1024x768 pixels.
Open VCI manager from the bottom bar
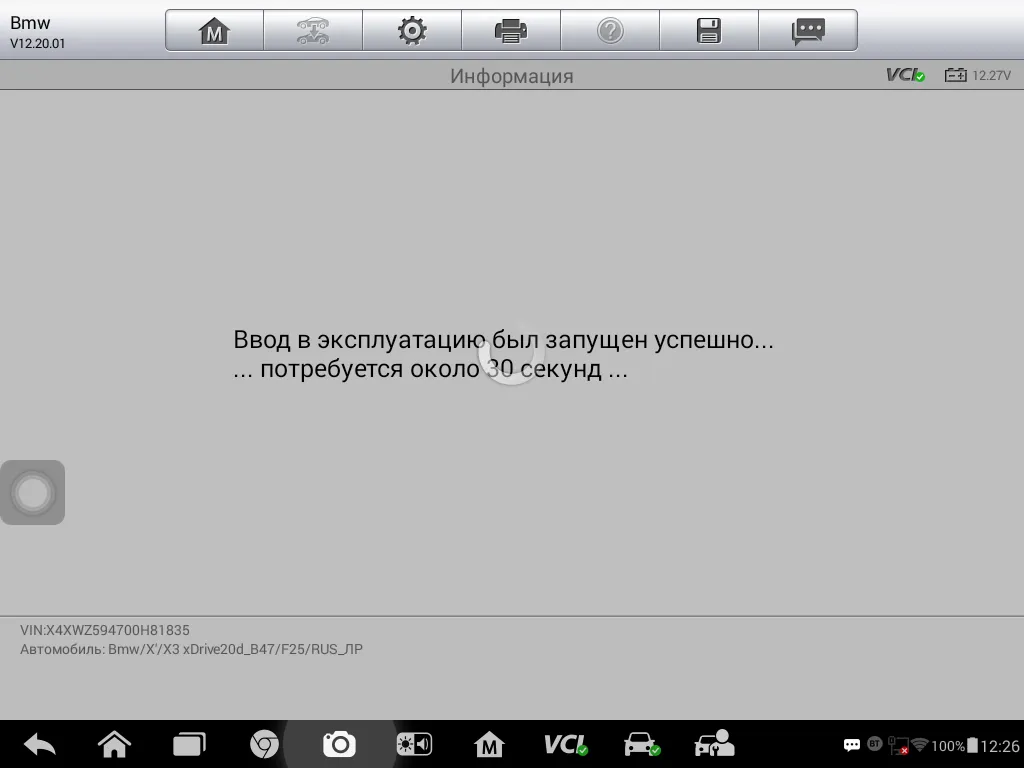coord(565,744)
